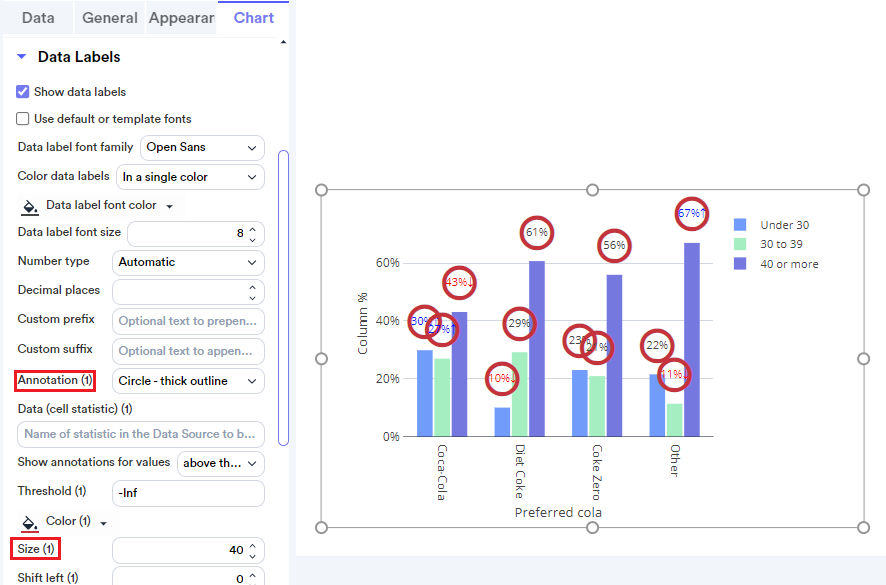Click the Under 30 legend swatch

click(x=740, y=224)
